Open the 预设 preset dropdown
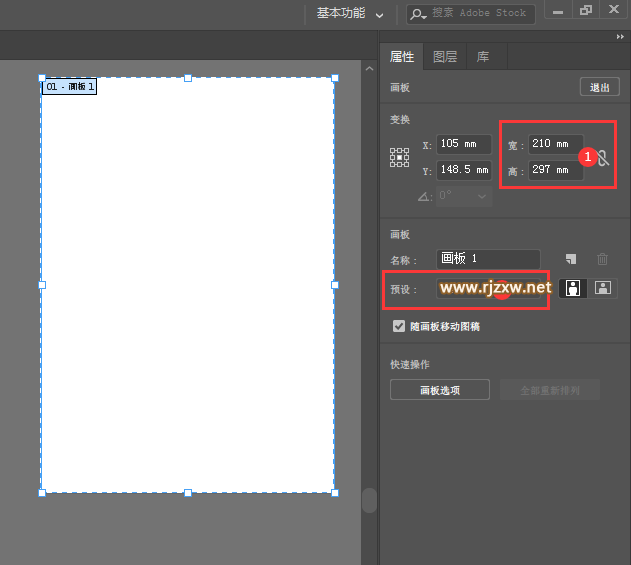 (488, 288)
